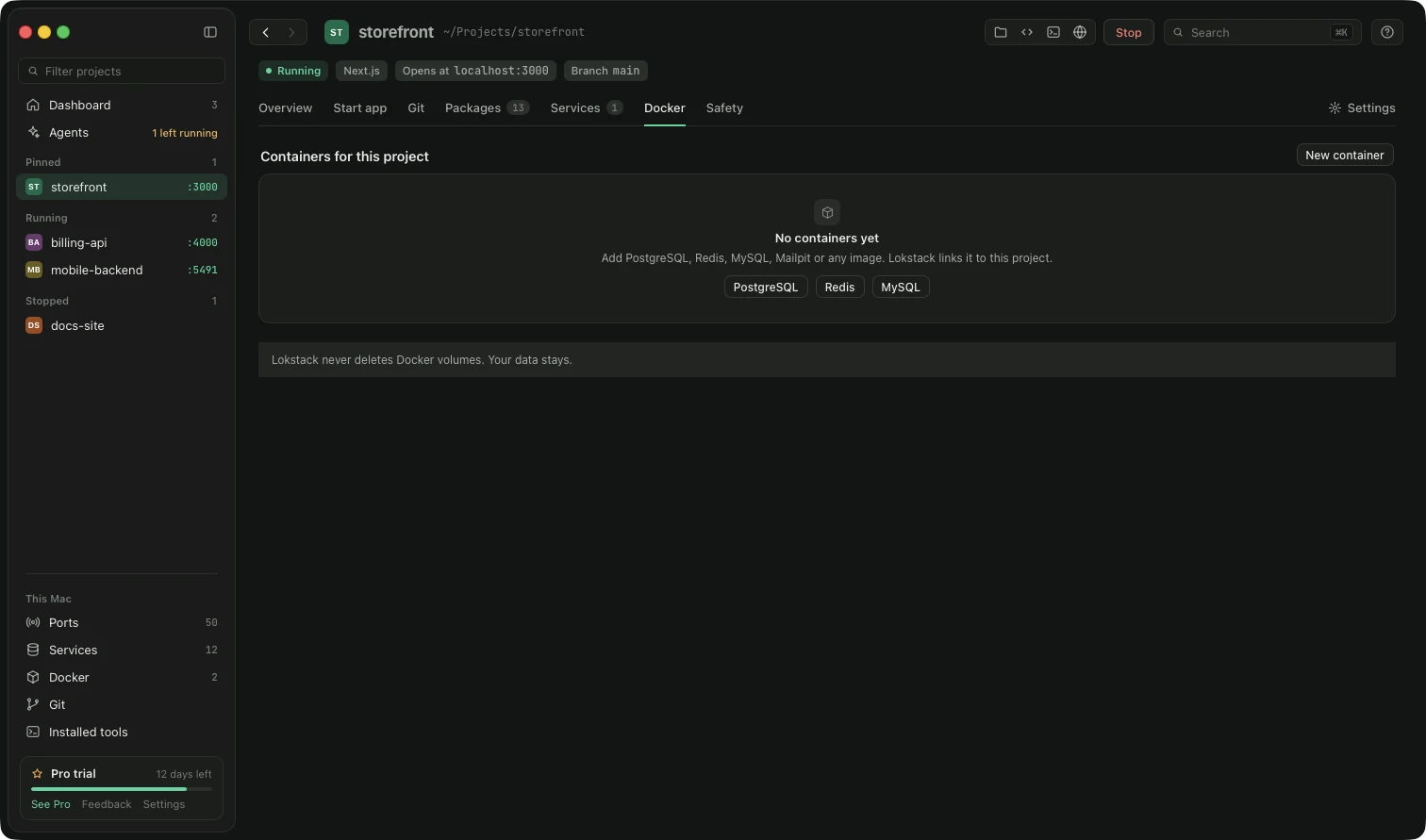Click the Ports broadcast icon

33,622
